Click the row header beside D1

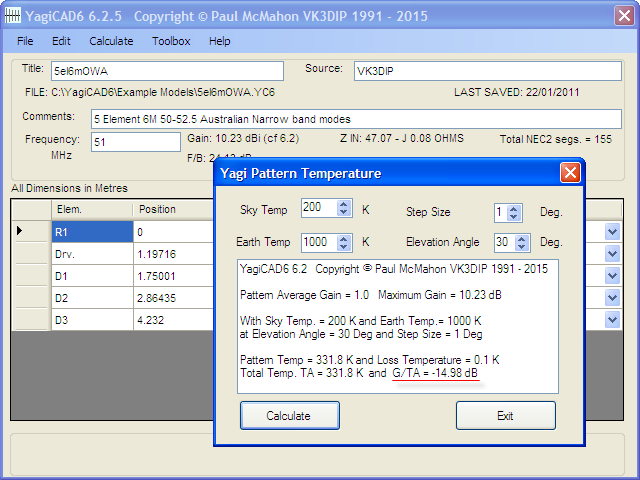tap(32, 276)
